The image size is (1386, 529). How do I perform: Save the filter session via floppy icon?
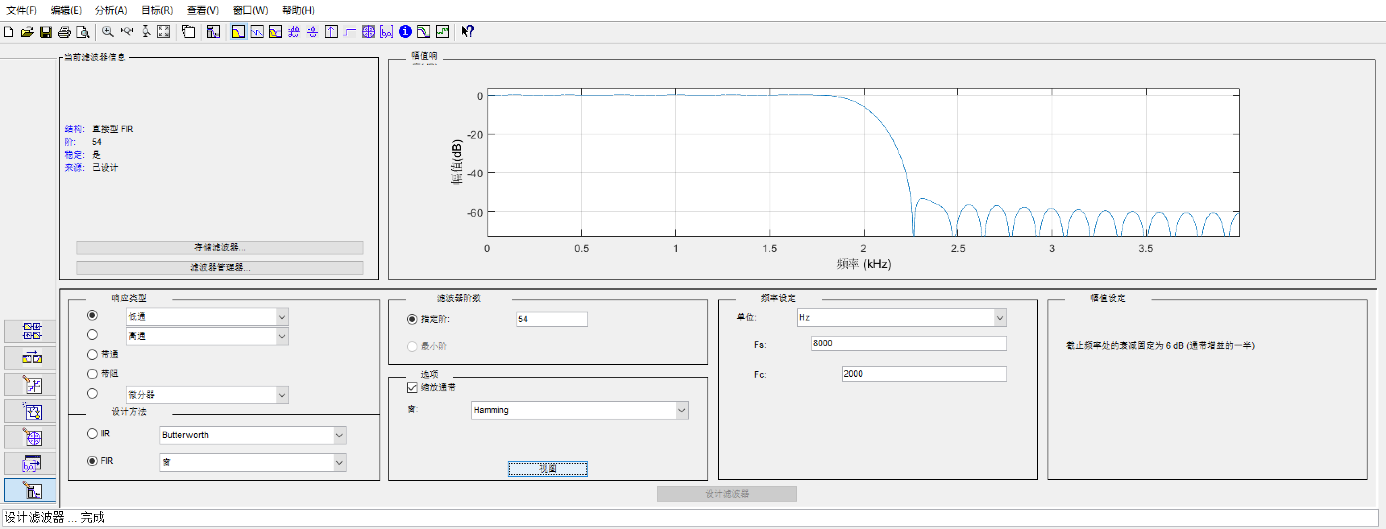coord(45,32)
